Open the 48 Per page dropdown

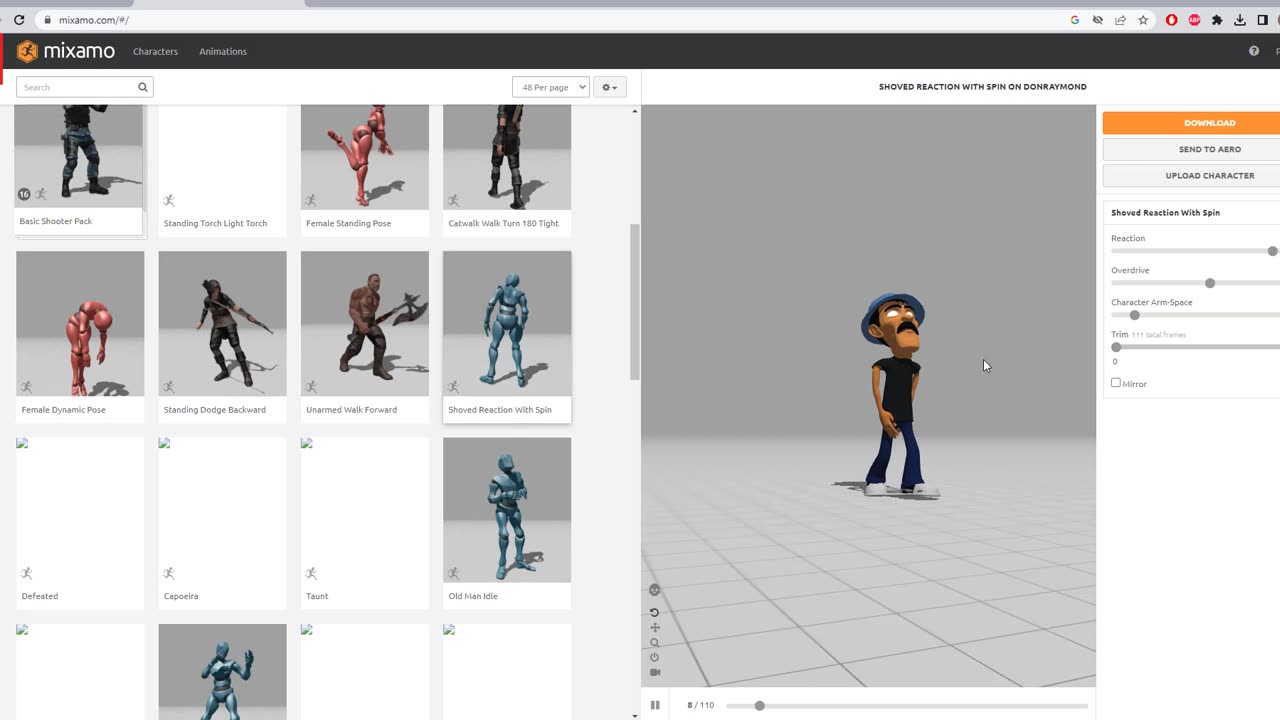tap(550, 87)
